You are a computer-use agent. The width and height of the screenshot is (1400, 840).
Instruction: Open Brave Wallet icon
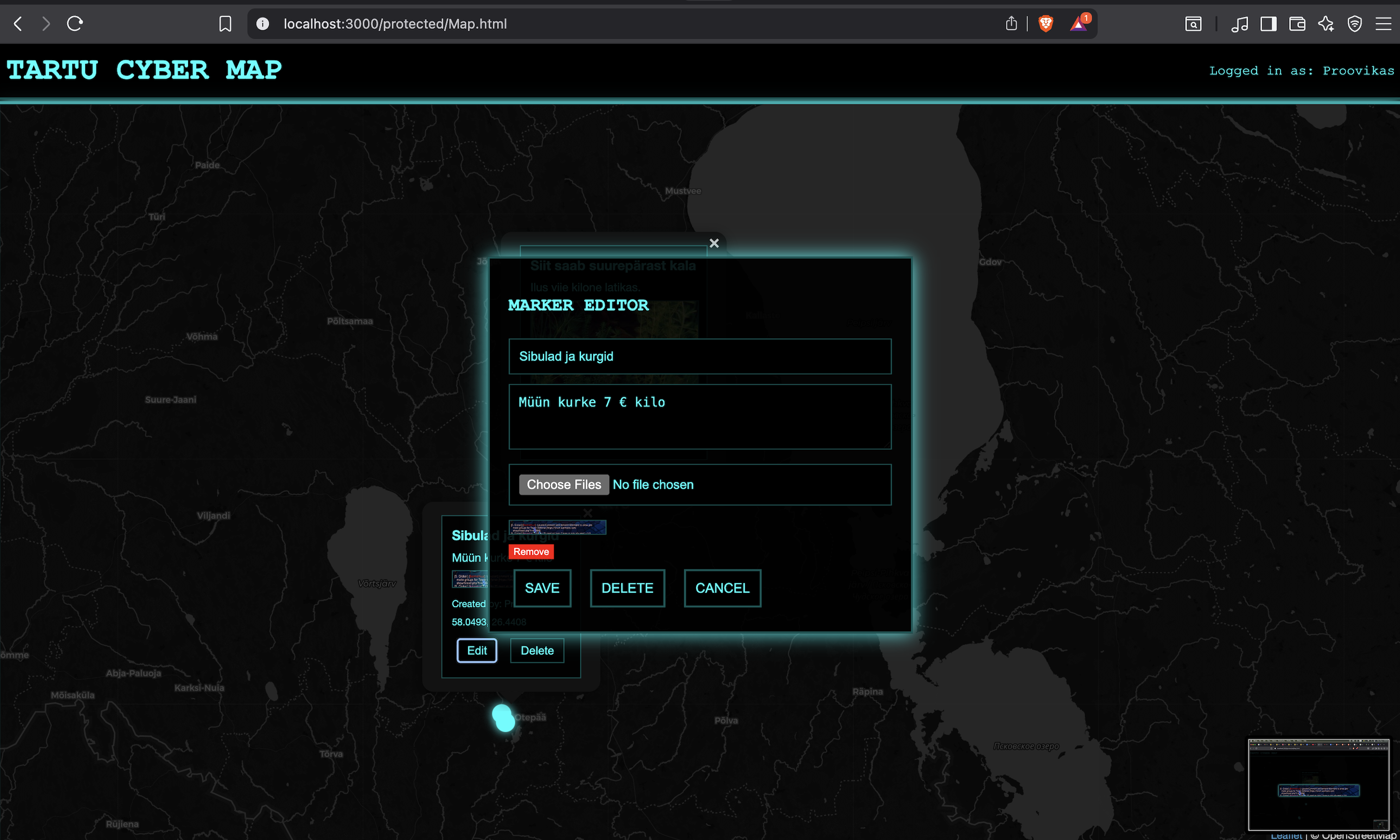(x=1297, y=24)
